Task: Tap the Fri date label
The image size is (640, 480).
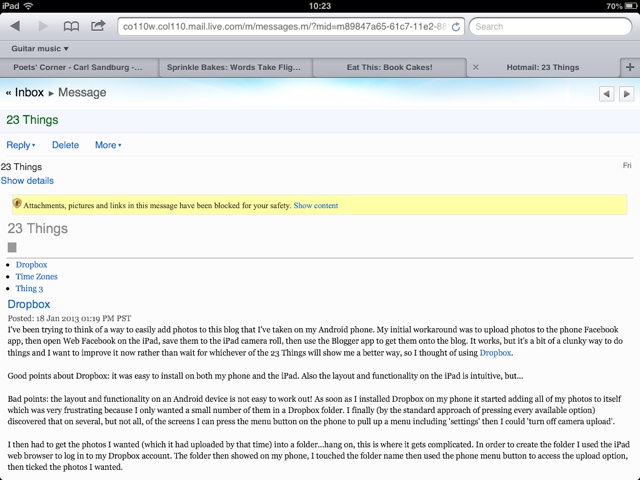Action: [627, 165]
